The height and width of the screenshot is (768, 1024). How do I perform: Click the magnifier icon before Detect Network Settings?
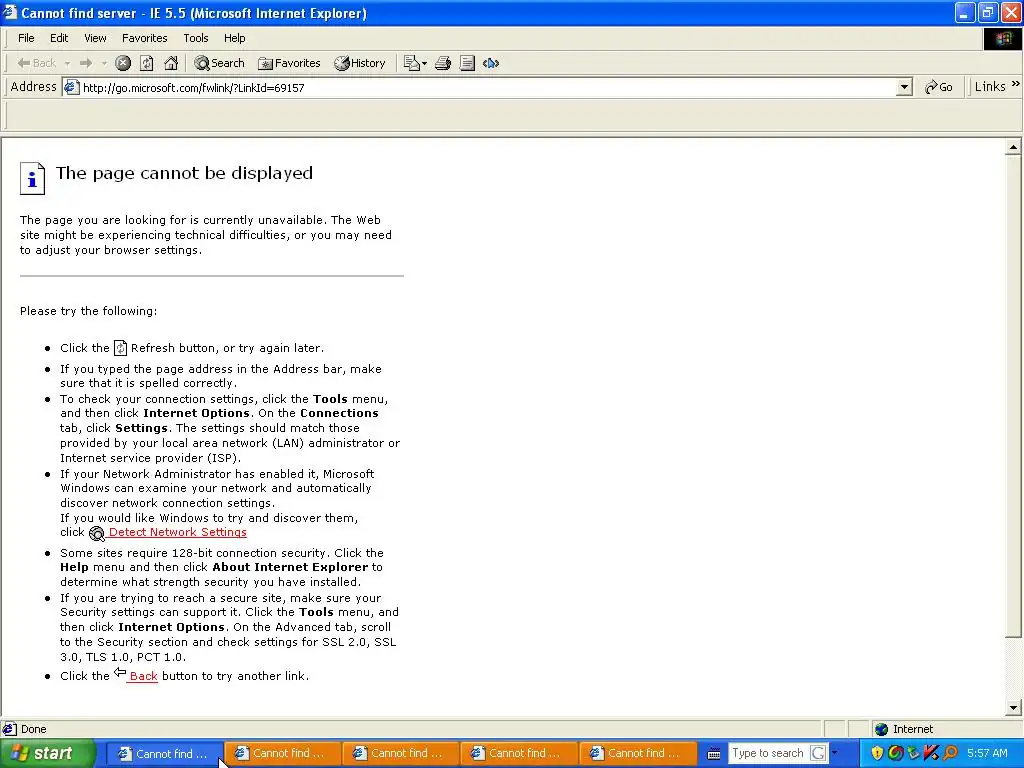97,534
